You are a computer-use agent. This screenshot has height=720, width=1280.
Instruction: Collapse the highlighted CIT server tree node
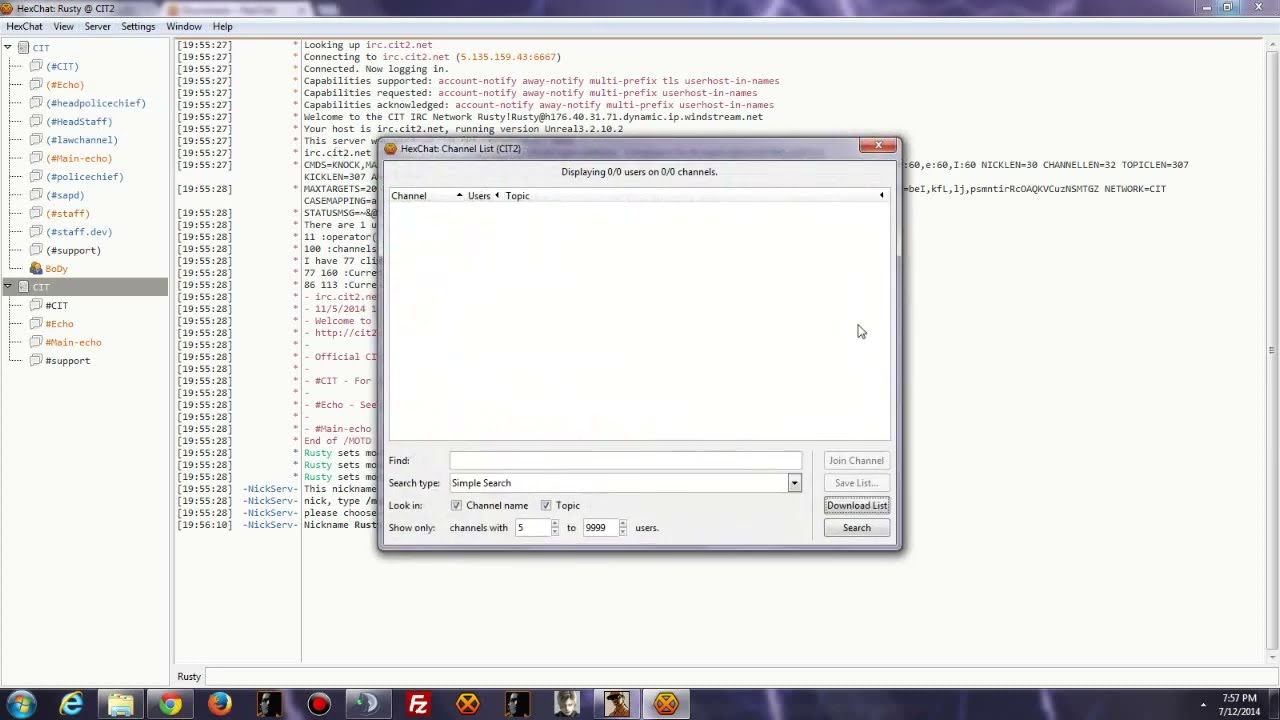[8, 287]
